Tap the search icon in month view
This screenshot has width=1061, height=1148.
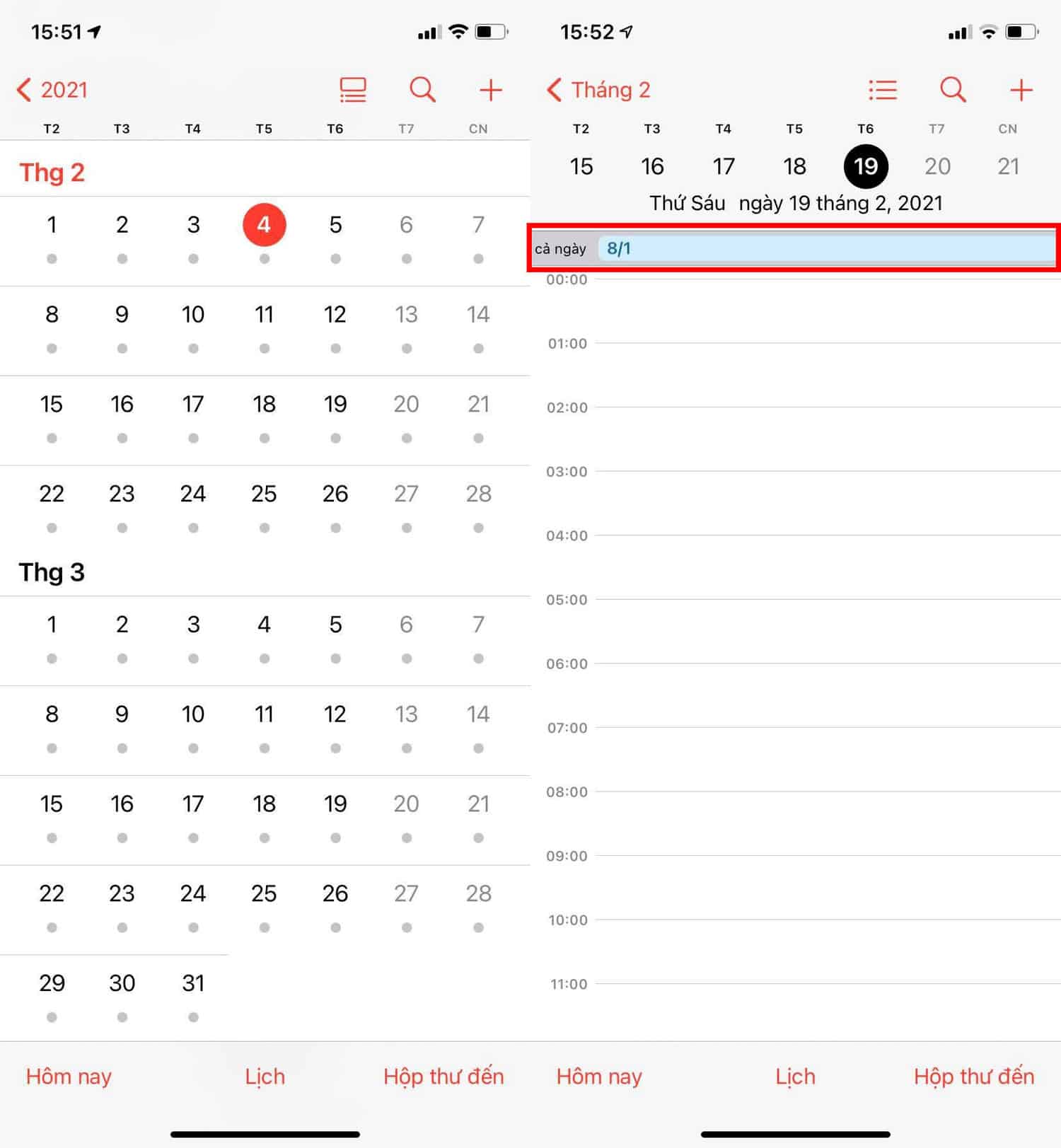tap(422, 90)
